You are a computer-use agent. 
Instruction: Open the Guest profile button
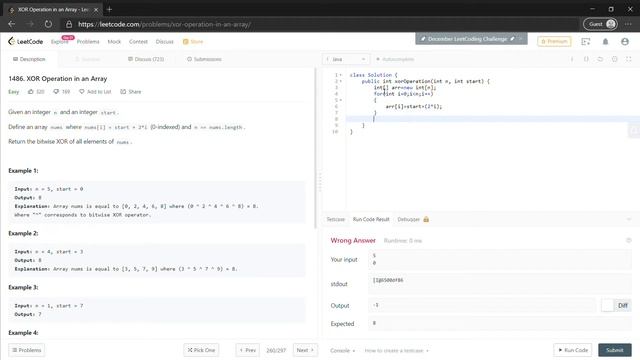click(600, 24)
